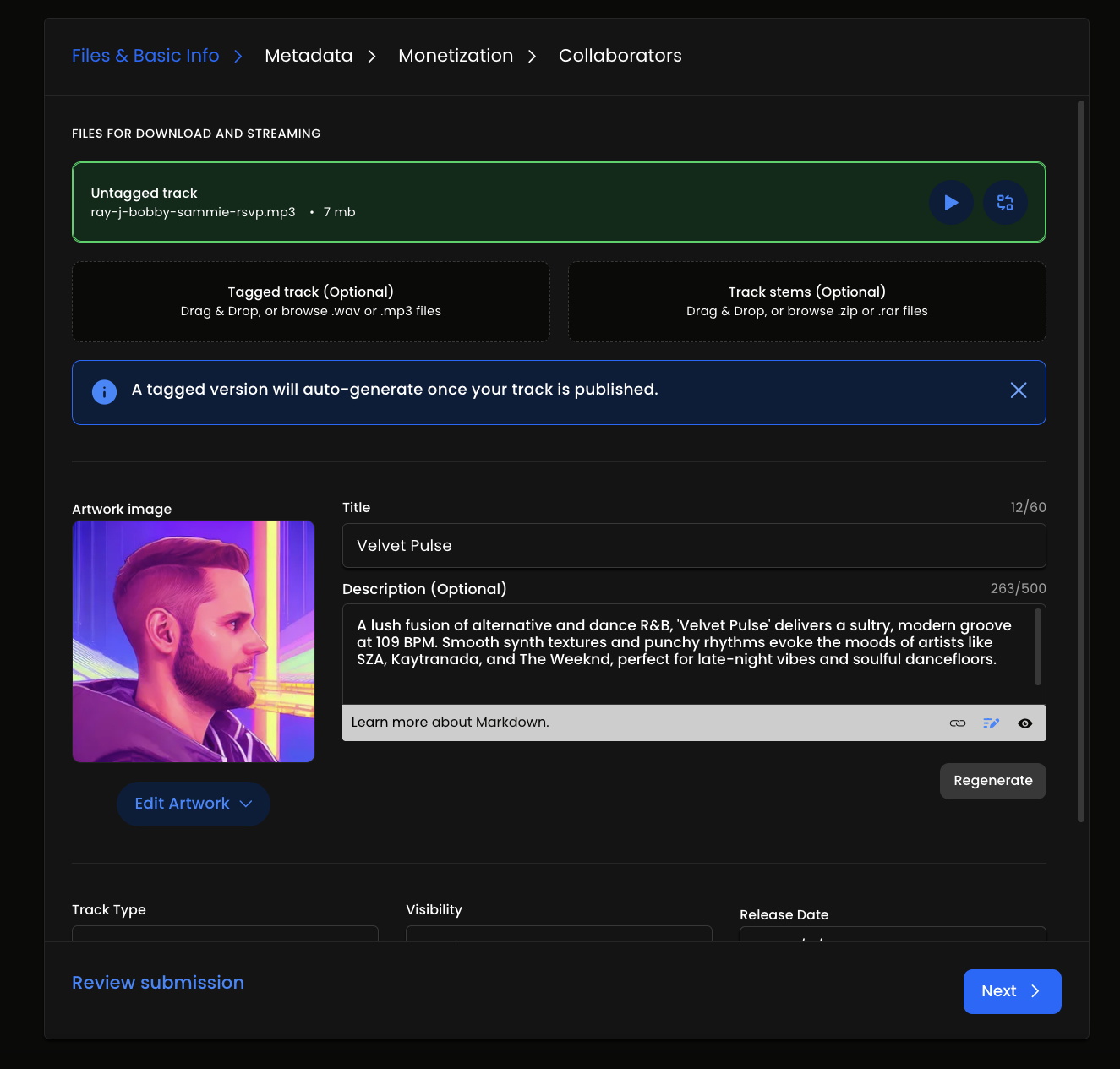Open the Files & Basic Info step

coord(145,56)
